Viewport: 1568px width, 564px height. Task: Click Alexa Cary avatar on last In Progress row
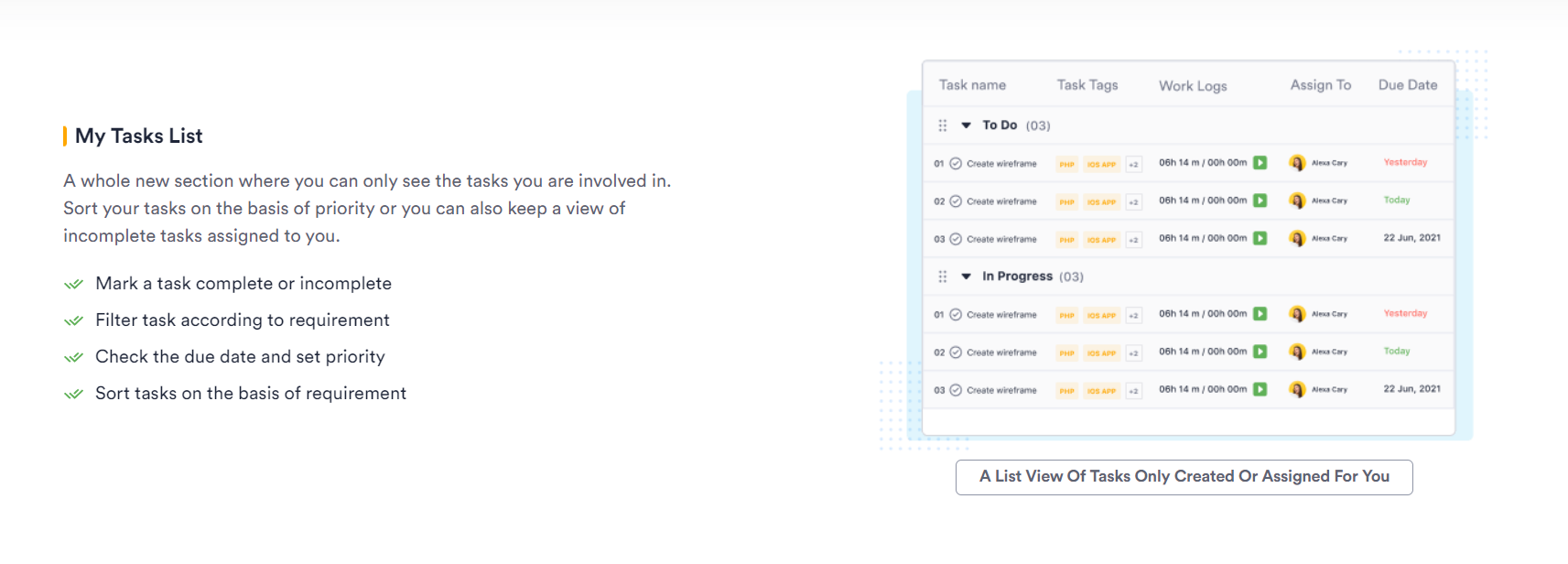pos(1297,389)
